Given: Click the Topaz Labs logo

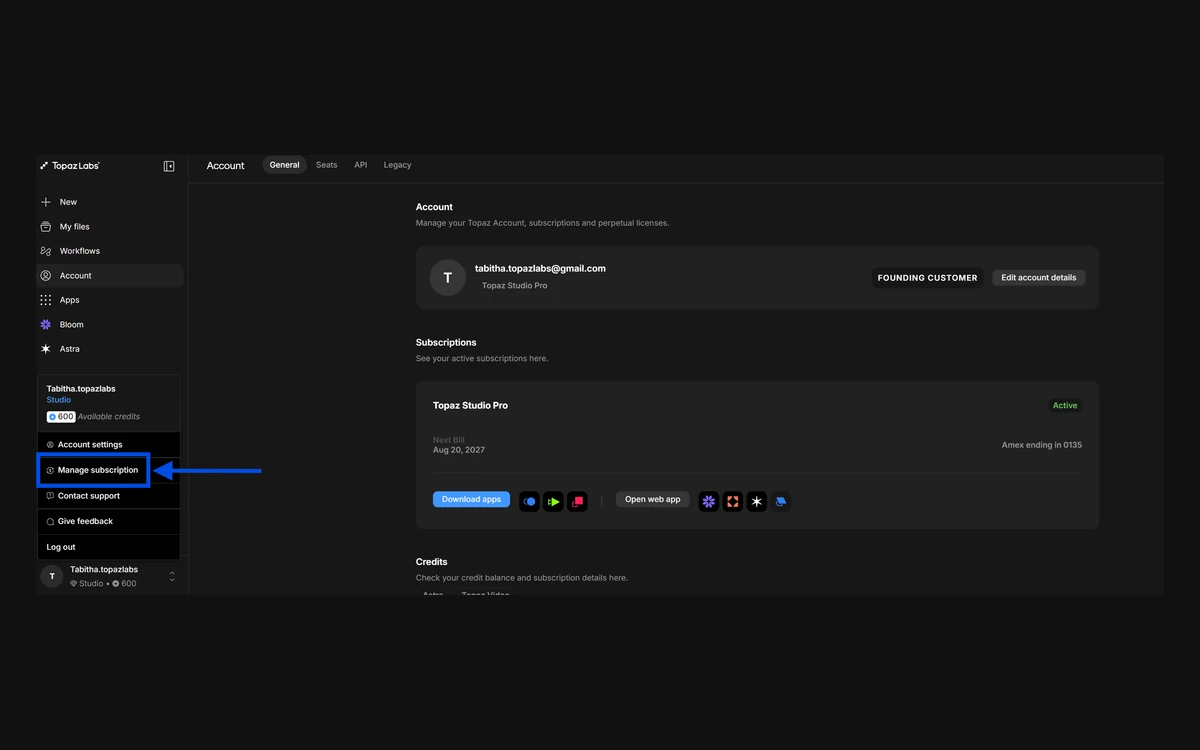Looking at the screenshot, I should (70, 165).
